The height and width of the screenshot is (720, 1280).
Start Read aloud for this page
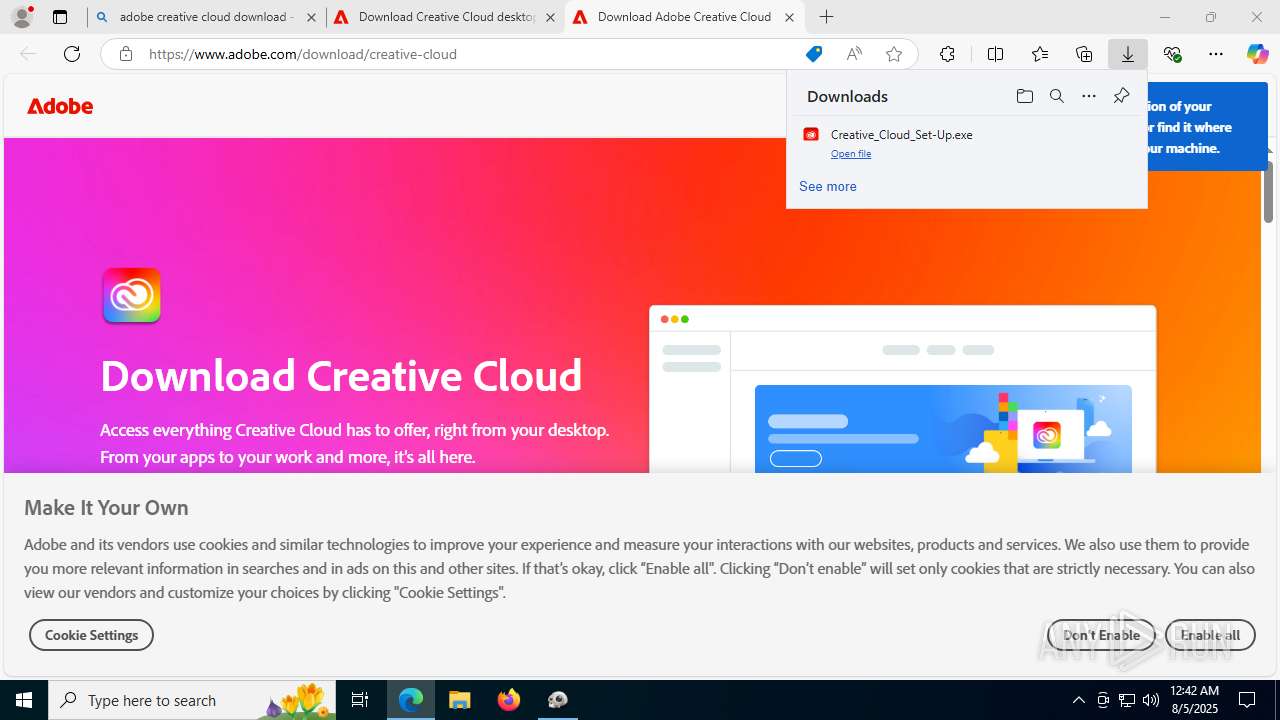854,54
